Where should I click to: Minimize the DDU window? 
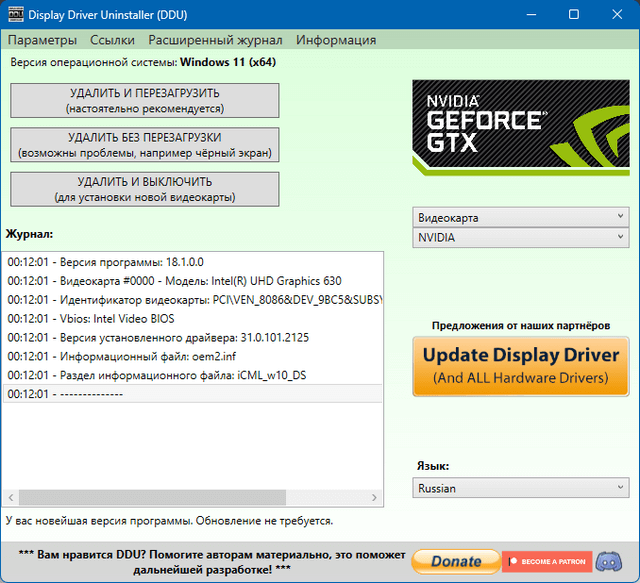click(528, 15)
